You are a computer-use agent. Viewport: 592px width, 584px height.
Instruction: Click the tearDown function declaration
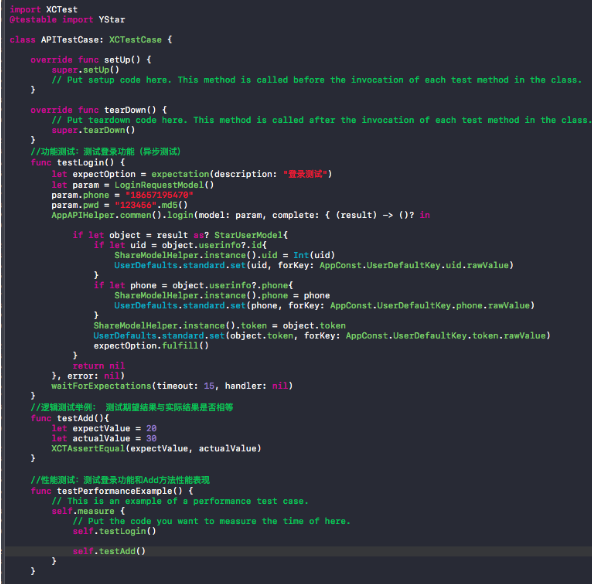[x=99, y=110]
